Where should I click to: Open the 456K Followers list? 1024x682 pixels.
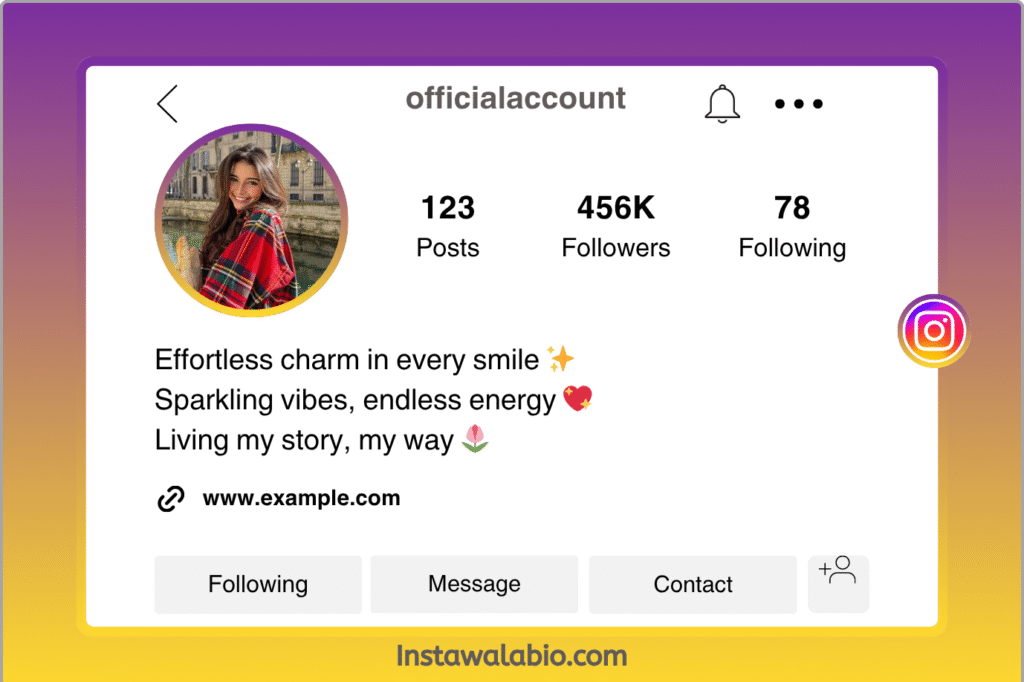pyautogui.click(x=616, y=227)
